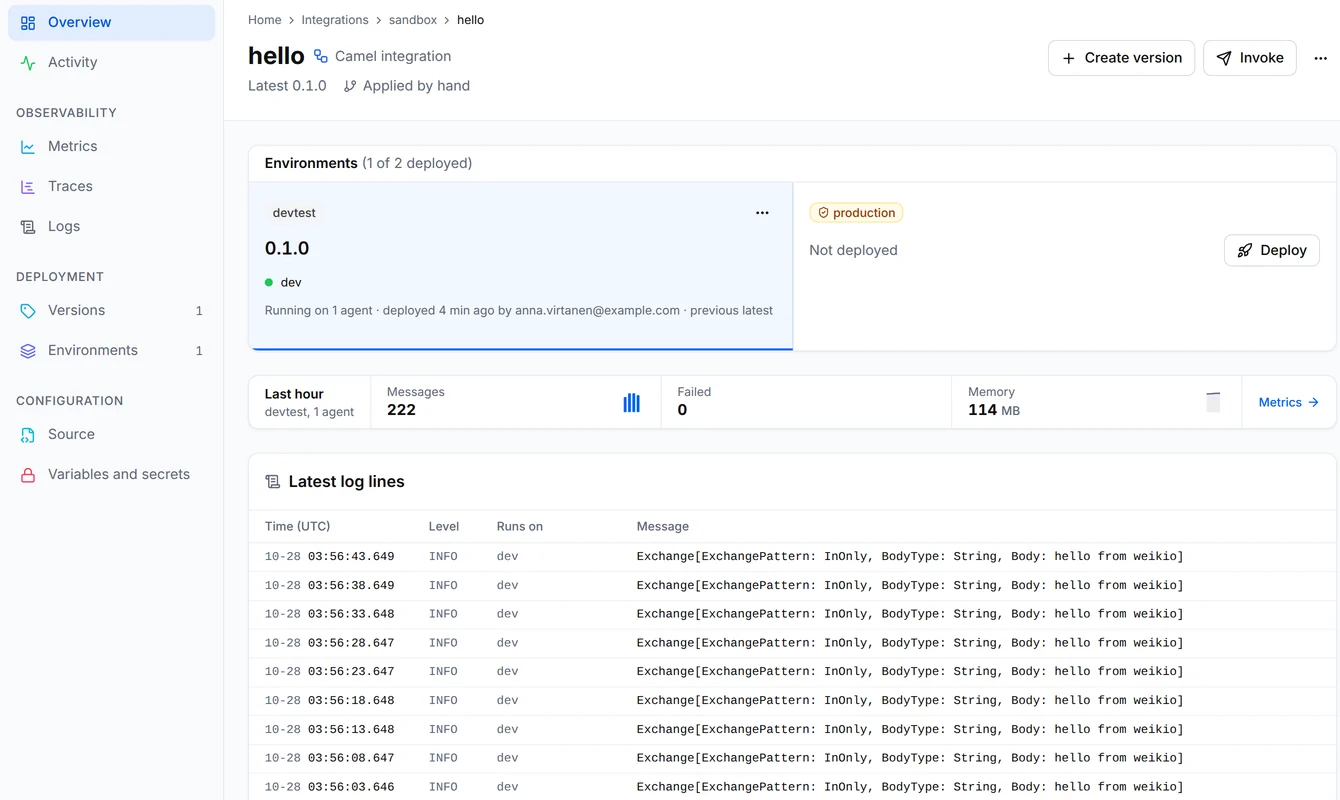
Task: Click the Logs sidebar icon
Action: coord(28,227)
